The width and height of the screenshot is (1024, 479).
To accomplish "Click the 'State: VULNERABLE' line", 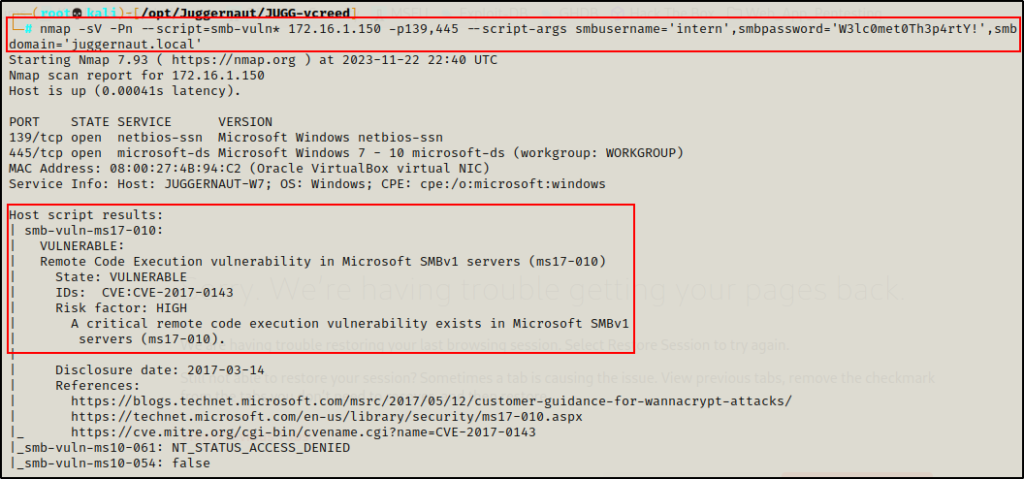I will click(120, 277).
